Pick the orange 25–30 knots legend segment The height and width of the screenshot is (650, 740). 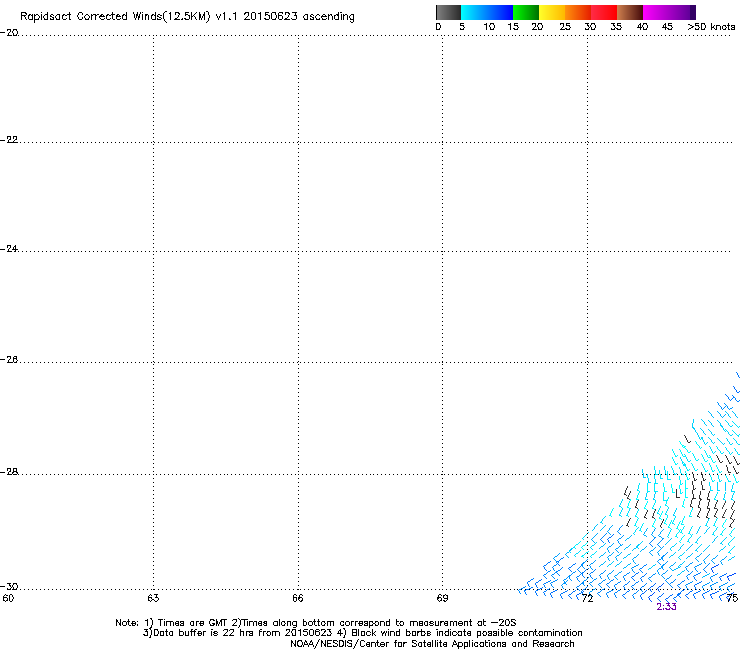tap(578, 12)
